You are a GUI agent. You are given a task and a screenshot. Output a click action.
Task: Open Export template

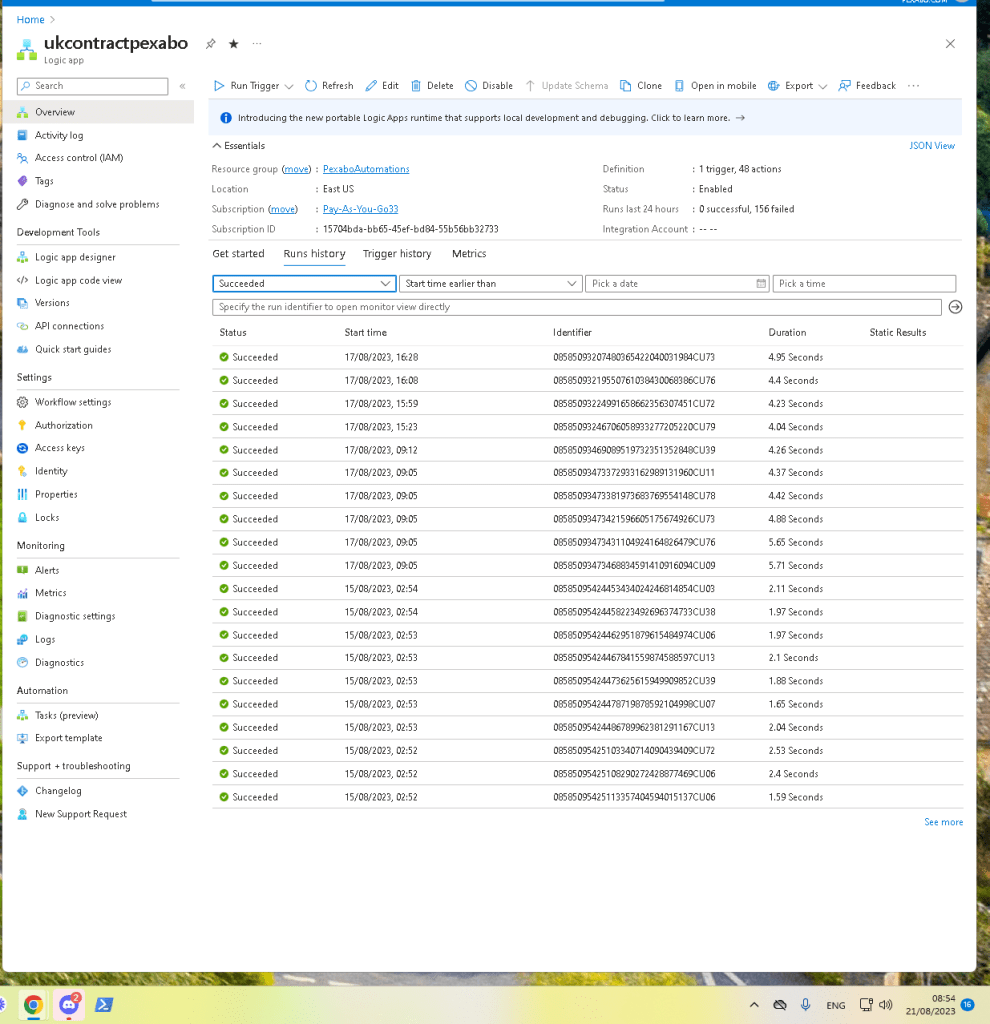click(68, 738)
